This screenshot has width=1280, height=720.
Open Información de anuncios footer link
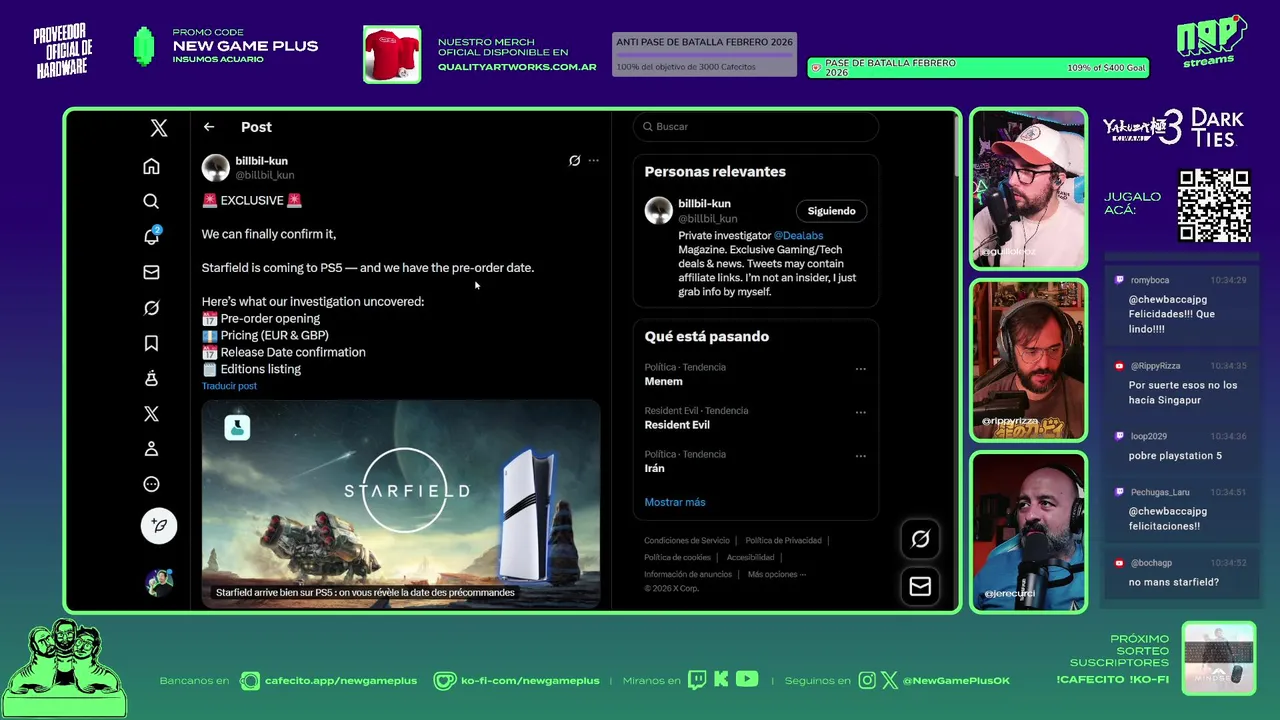688,575
